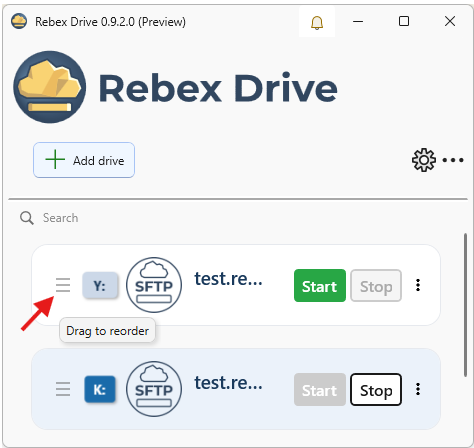Open the notifications bell
Image resolution: width=474 pixels, height=448 pixels.
coord(317,22)
